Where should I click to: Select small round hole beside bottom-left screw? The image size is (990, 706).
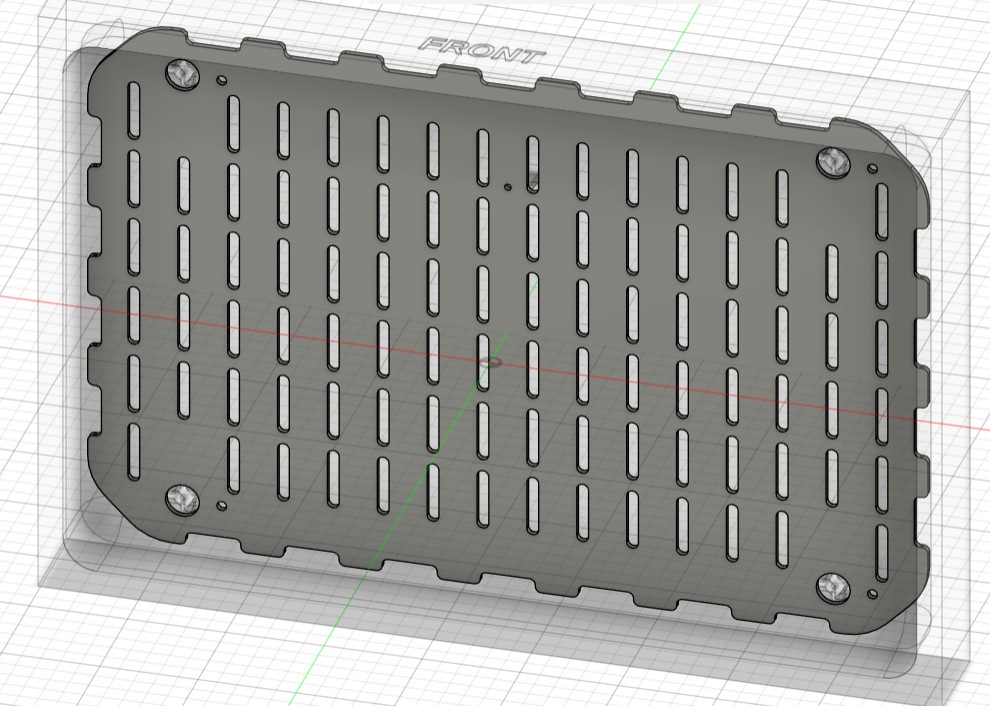point(221,506)
